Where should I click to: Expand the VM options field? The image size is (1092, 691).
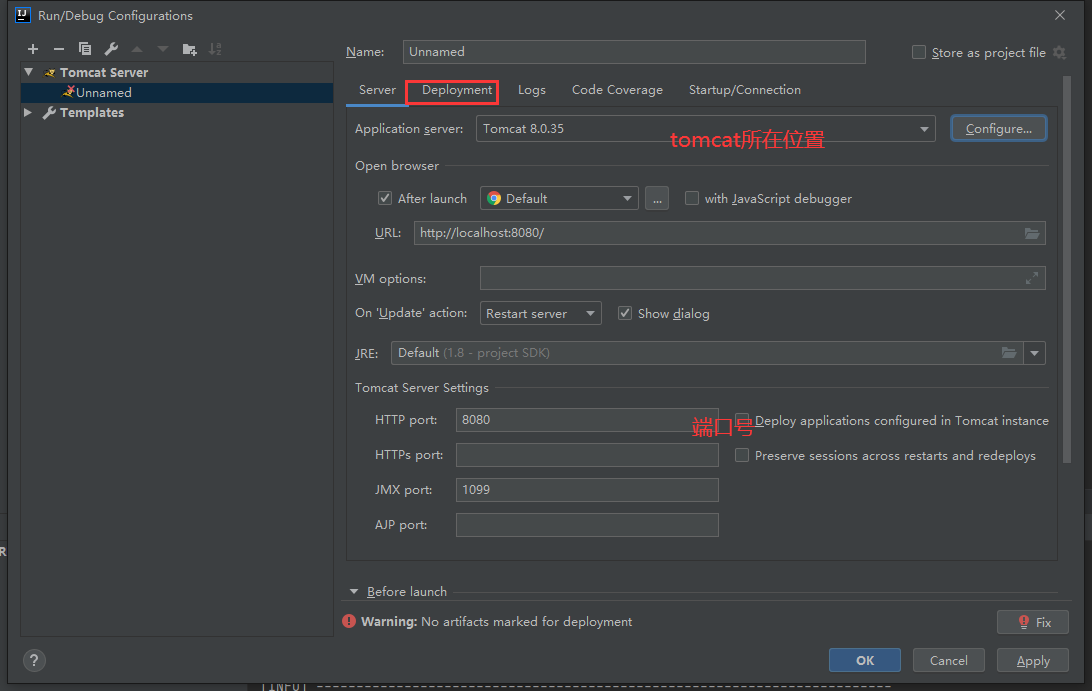1032,278
